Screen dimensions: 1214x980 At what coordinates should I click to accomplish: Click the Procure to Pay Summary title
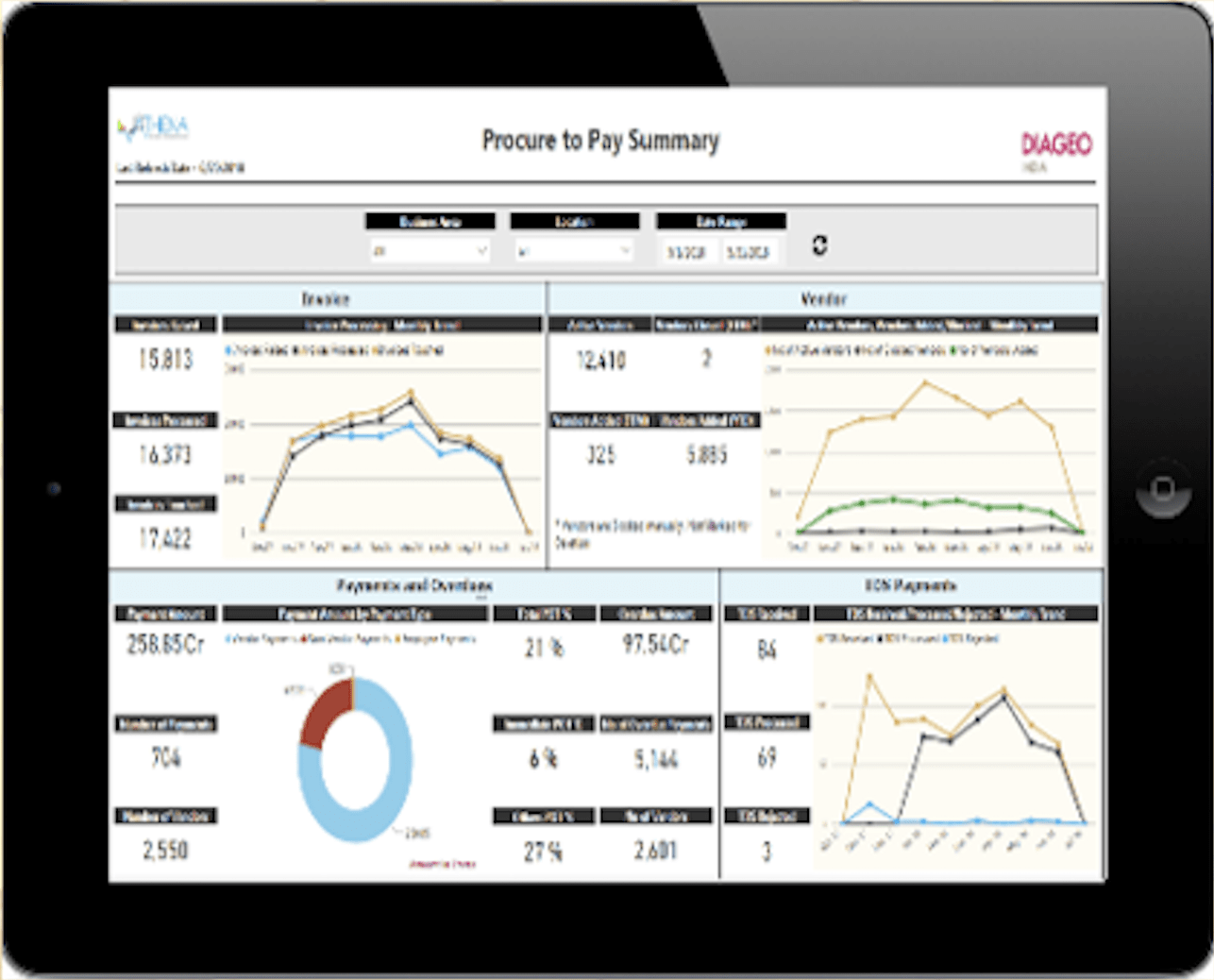pyautogui.click(x=600, y=141)
